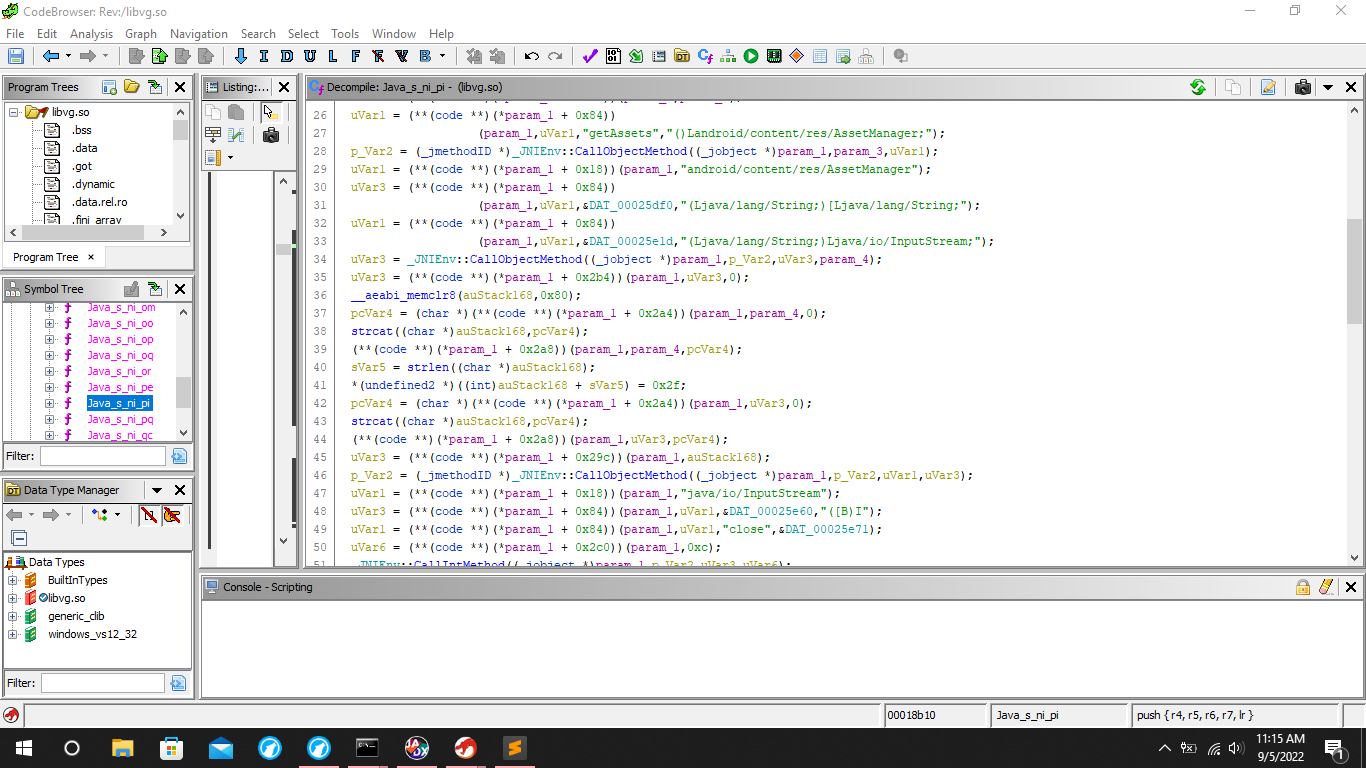This screenshot has width=1366, height=768.
Task: Go to next instruction (I) icon
Action: pos(263,57)
